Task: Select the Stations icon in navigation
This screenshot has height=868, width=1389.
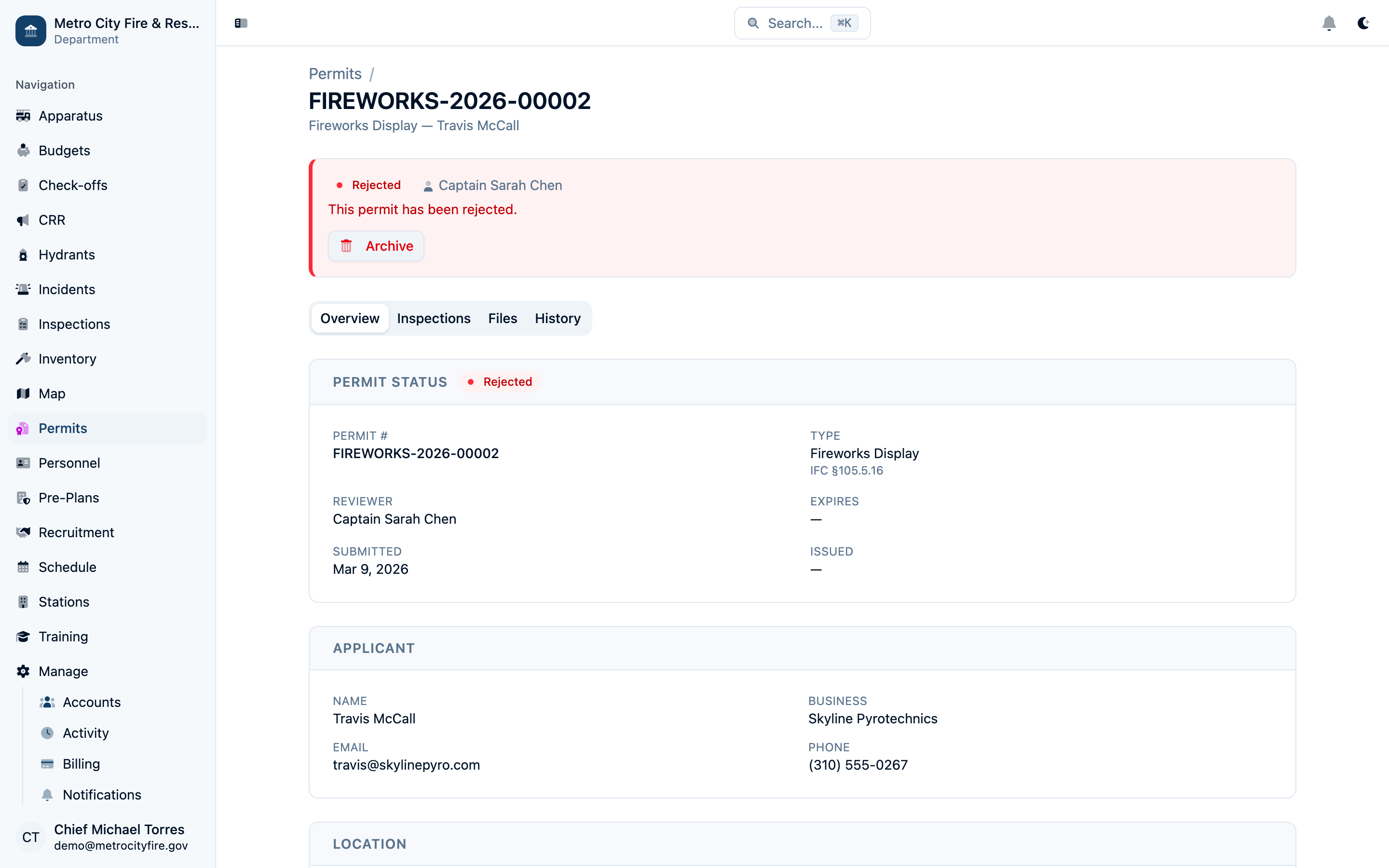Action: click(x=24, y=602)
